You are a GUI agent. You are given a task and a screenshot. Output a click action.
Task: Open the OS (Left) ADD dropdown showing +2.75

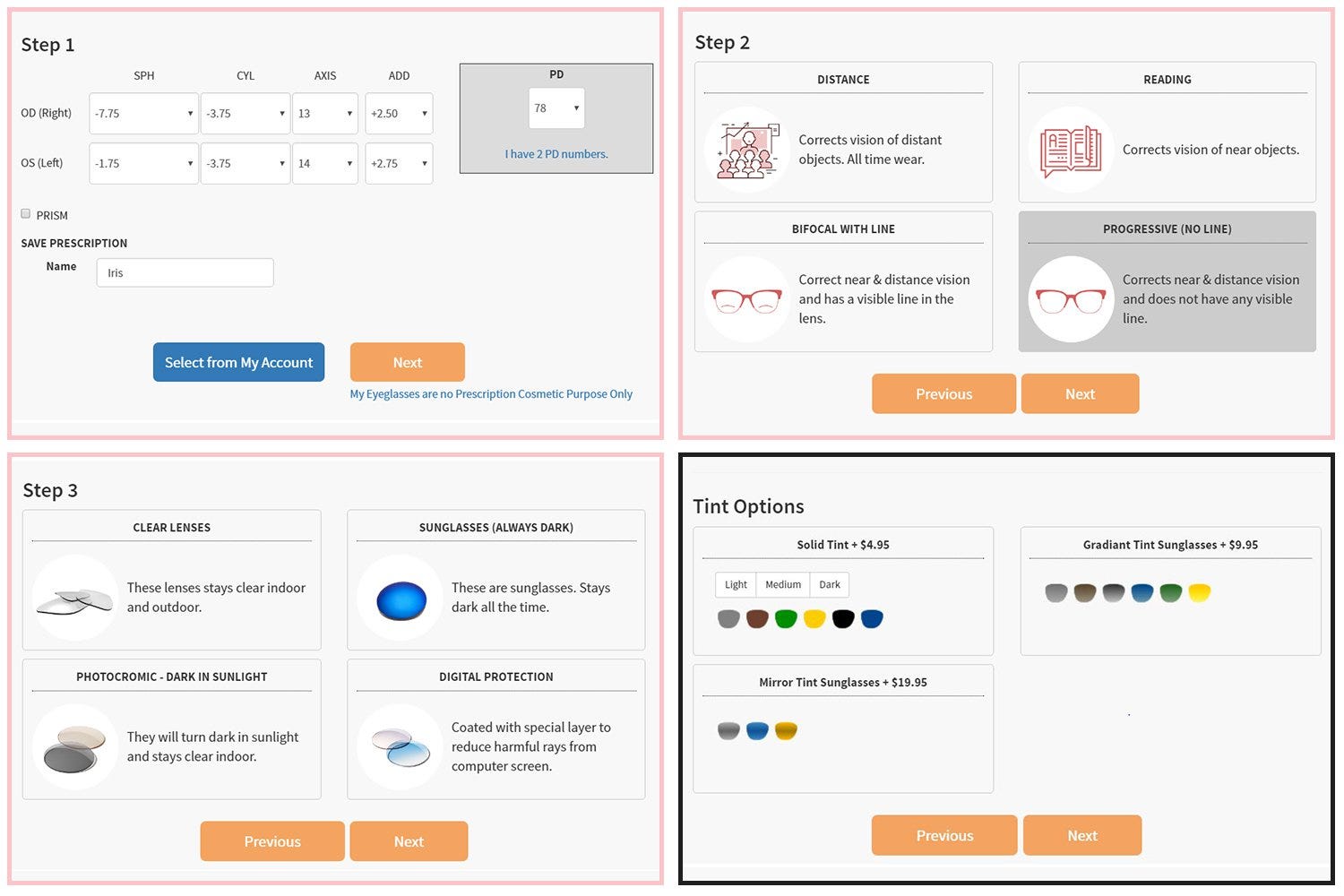399,164
